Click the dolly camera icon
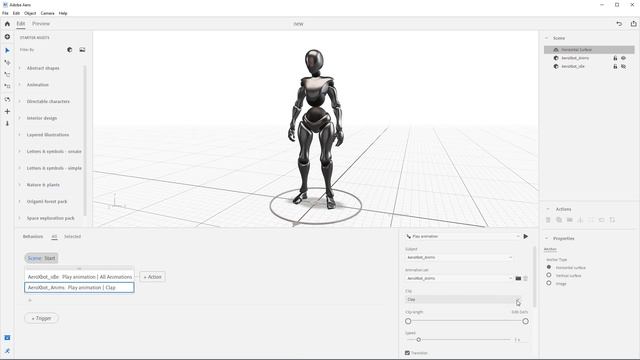The height and width of the screenshot is (360, 640). [7, 123]
